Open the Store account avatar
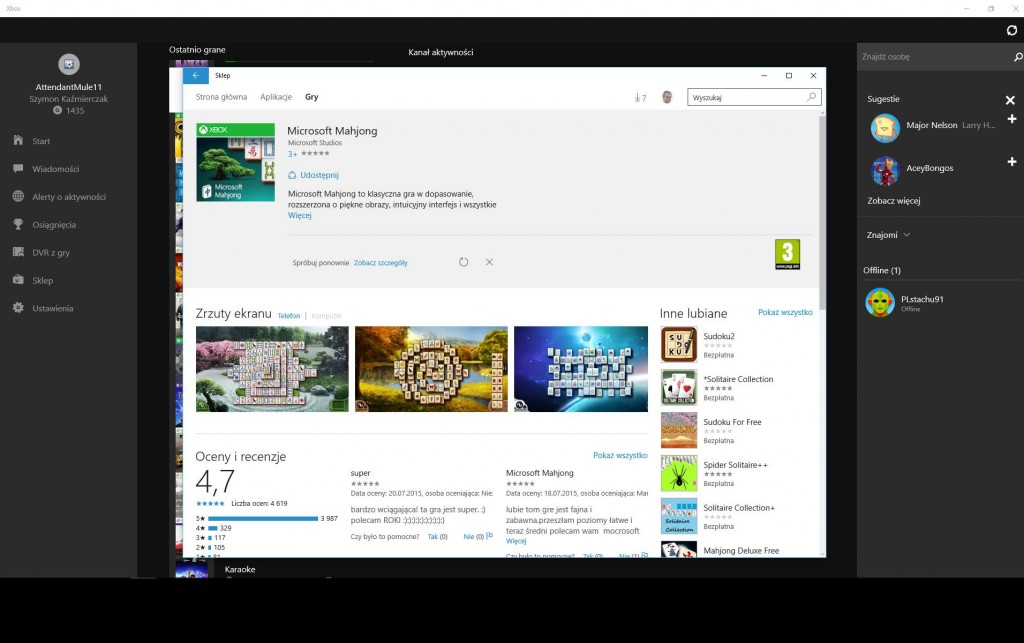This screenshot has width=1024, height=643. coord(667,97)
